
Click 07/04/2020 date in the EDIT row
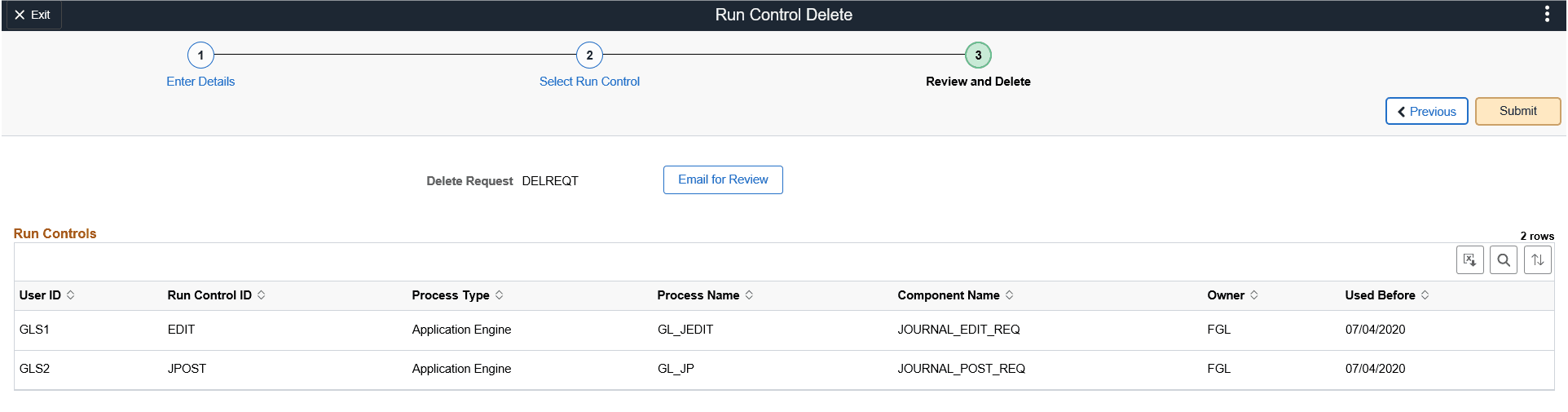coord(1375,330)
